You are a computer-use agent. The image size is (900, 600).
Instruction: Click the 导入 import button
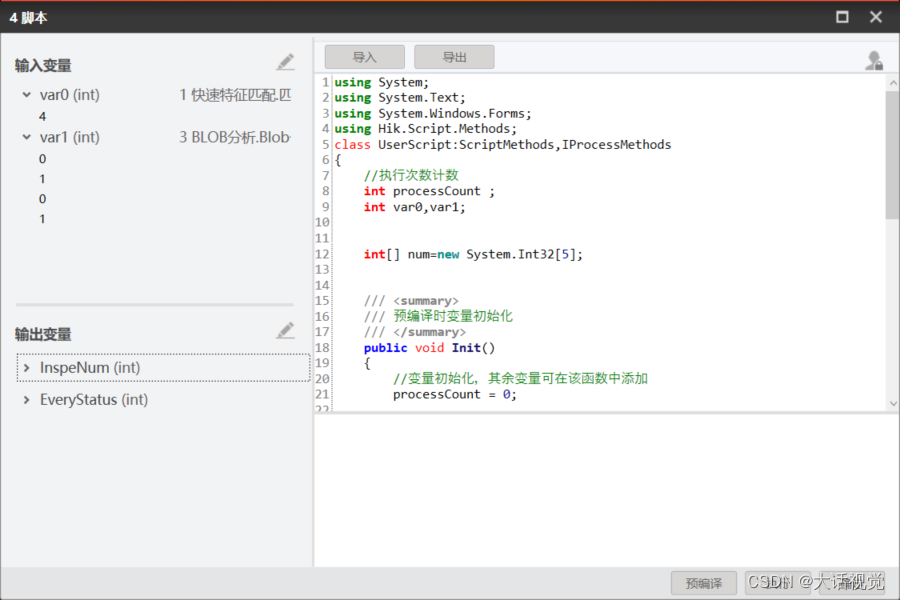tap(364, 57)
